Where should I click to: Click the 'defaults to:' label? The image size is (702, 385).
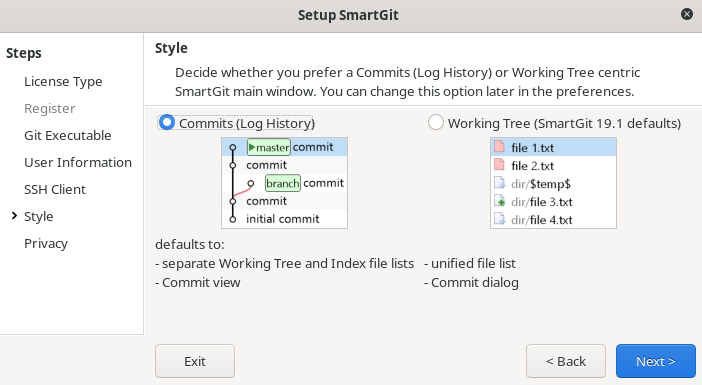pyautogui.click(x=190, y=244)
